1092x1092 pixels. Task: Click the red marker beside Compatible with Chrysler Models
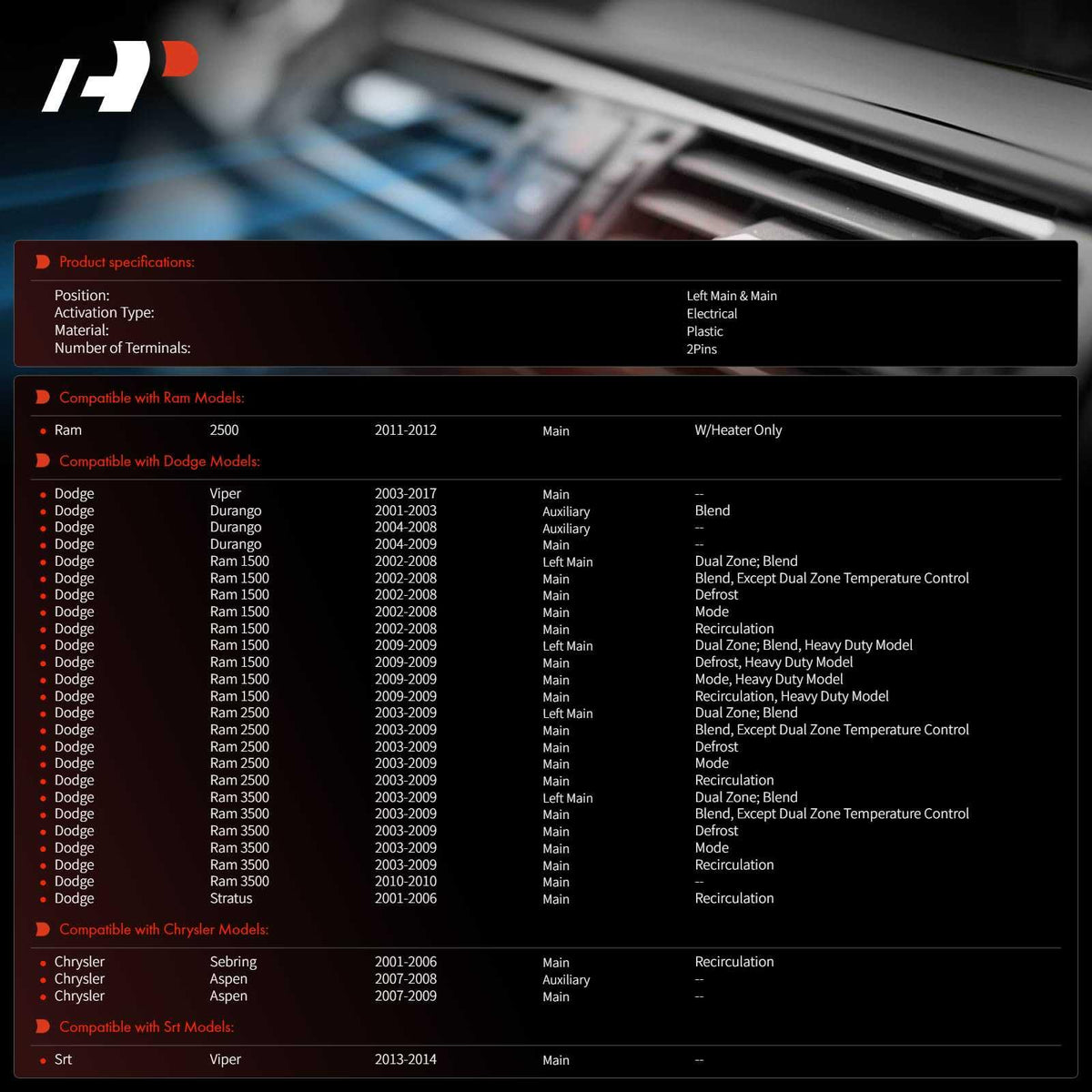(43, 929)
